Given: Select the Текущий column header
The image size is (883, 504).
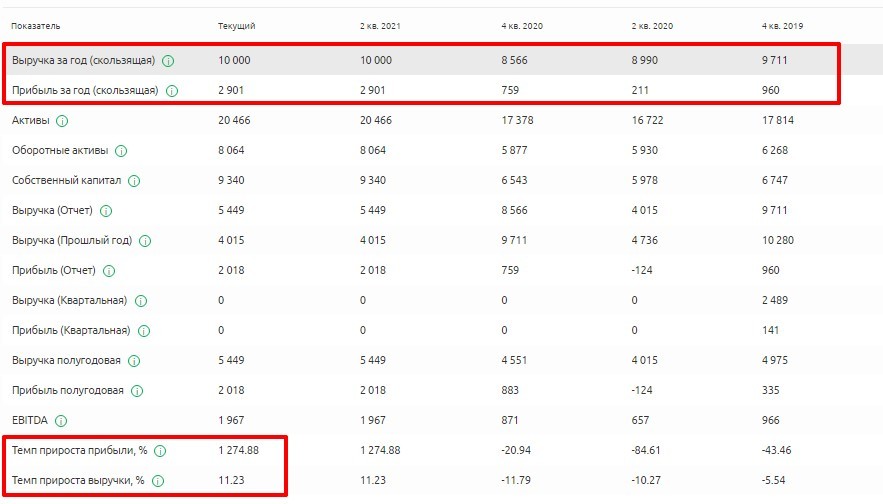Looking at the screenshot, I should 236,24.
